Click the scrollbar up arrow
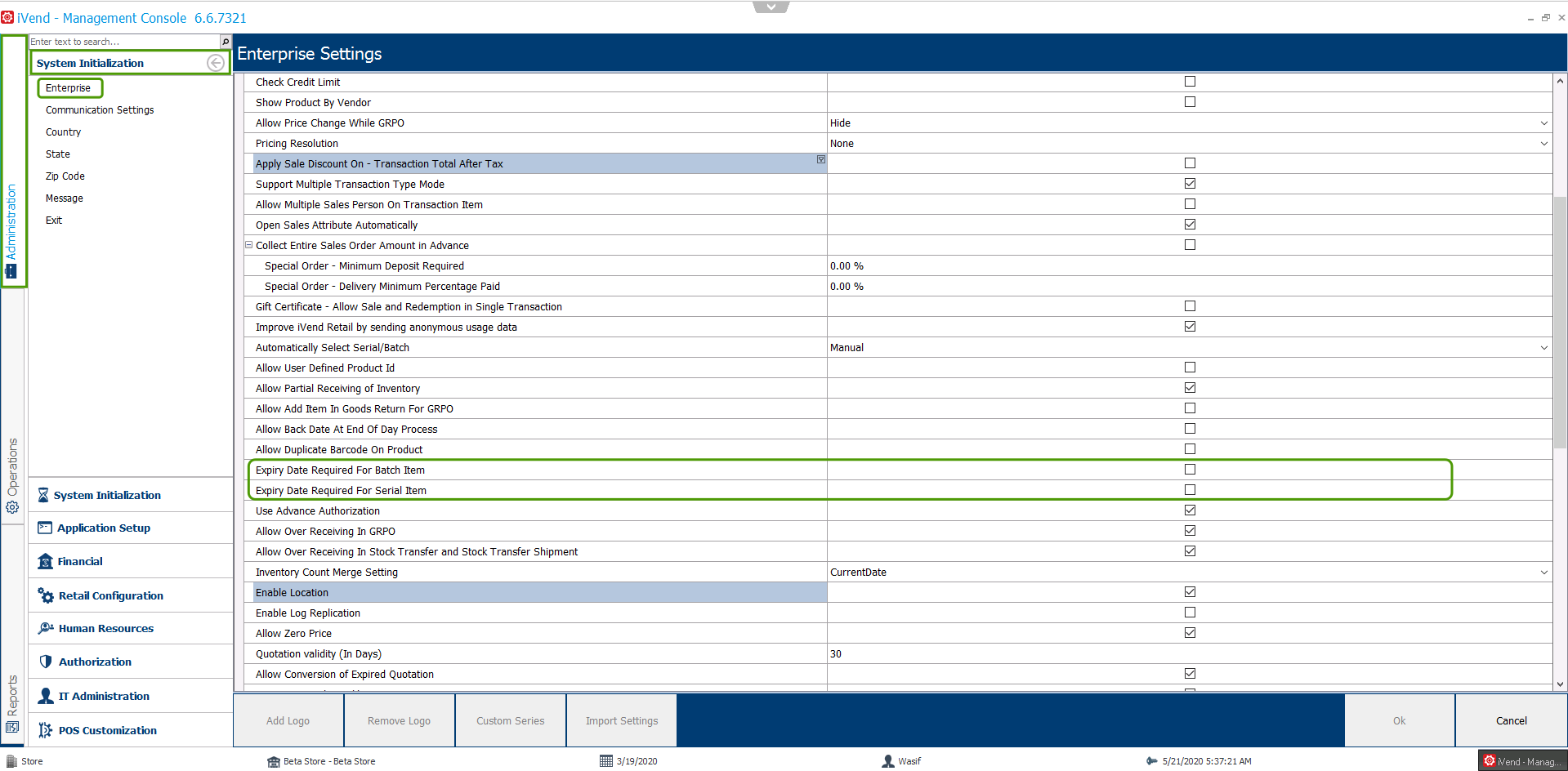 tap(1560, 81)
